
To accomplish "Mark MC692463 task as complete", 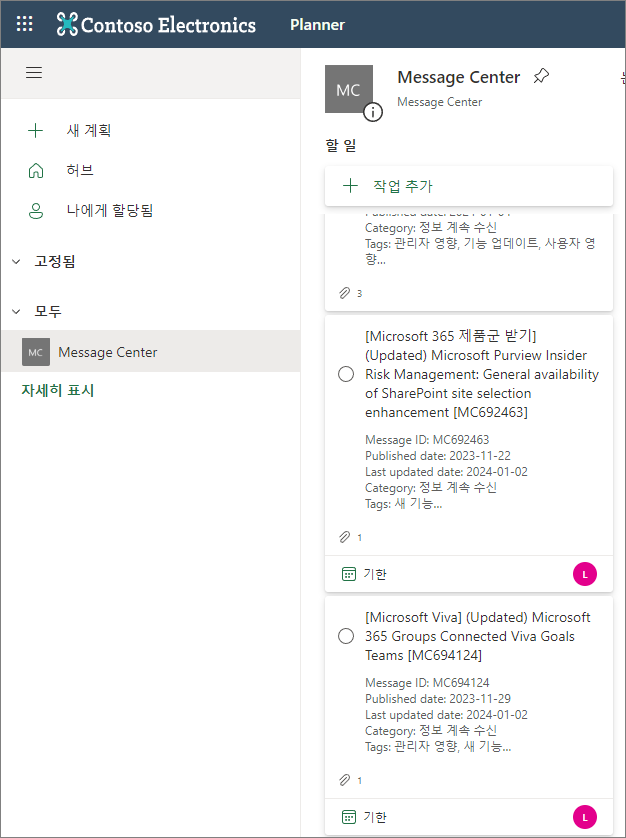I will [x=346, y=374].
